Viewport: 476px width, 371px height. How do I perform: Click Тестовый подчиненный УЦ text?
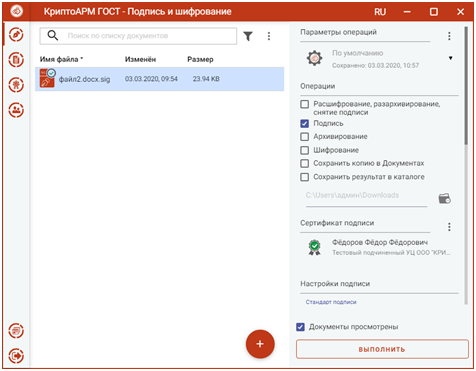(391, 253)
